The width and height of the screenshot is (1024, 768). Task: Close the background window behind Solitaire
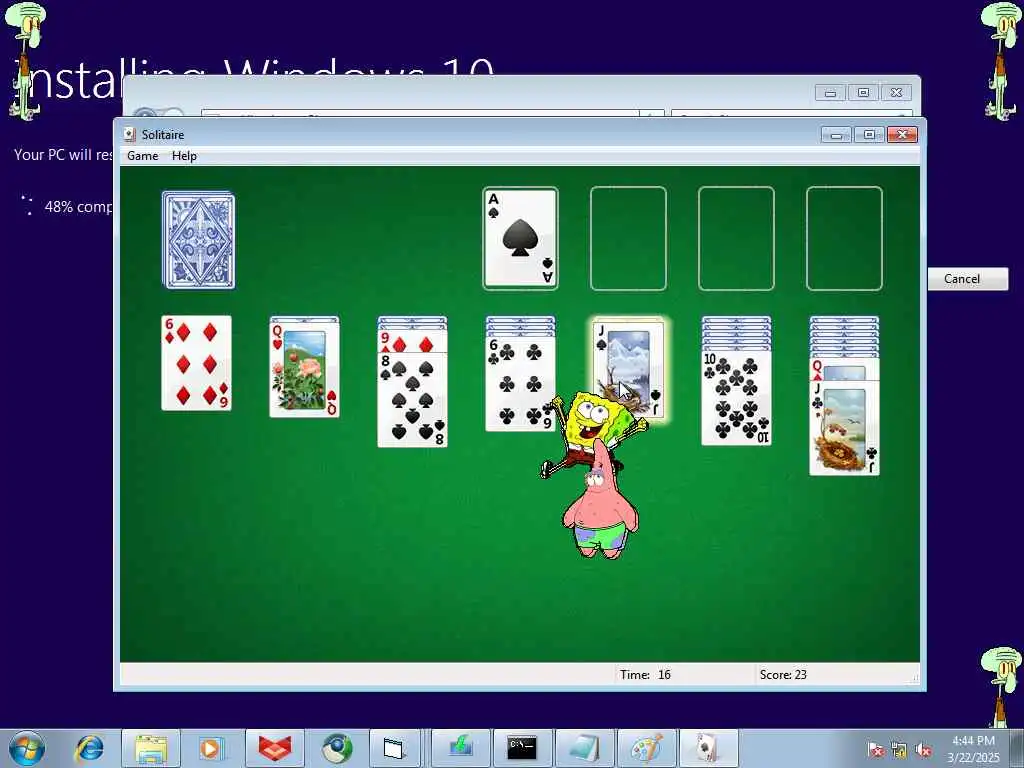coord(897,93)
